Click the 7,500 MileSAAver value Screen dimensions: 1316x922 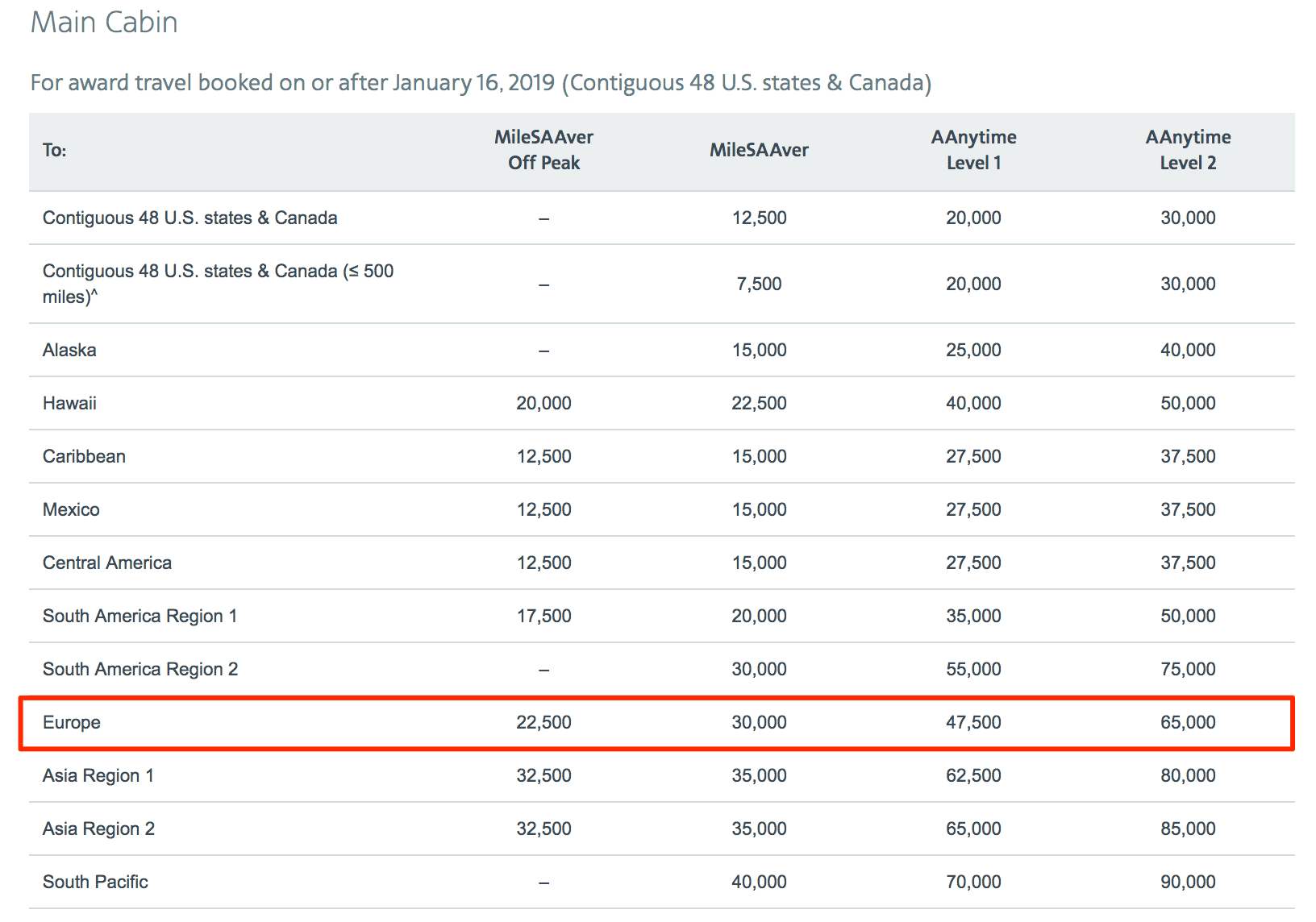(759, 284)
